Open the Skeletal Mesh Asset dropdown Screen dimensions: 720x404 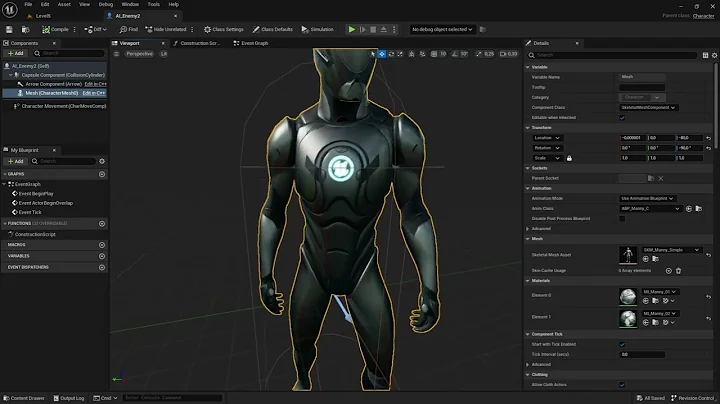pos(671,250)
